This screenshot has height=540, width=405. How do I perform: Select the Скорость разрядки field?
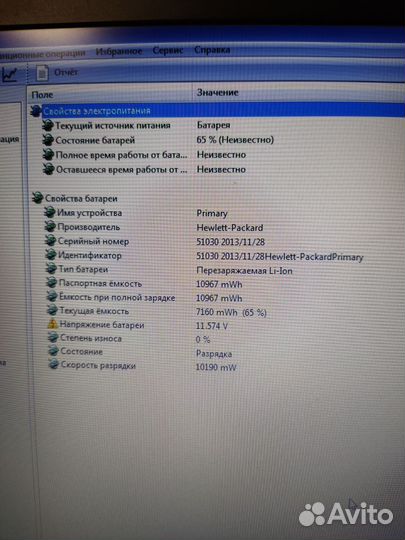(x=98, y=365)
